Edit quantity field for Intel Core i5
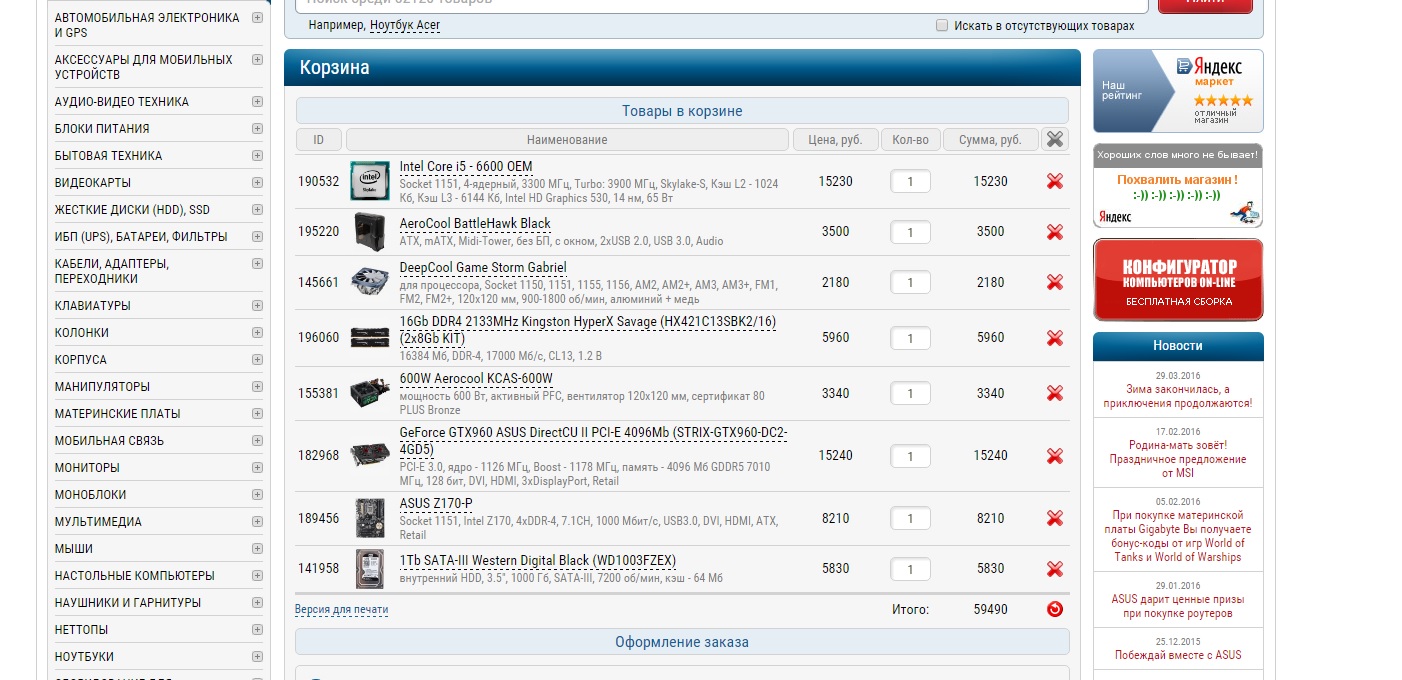This screenshot has height=680, width=1402. pos(910,181)
